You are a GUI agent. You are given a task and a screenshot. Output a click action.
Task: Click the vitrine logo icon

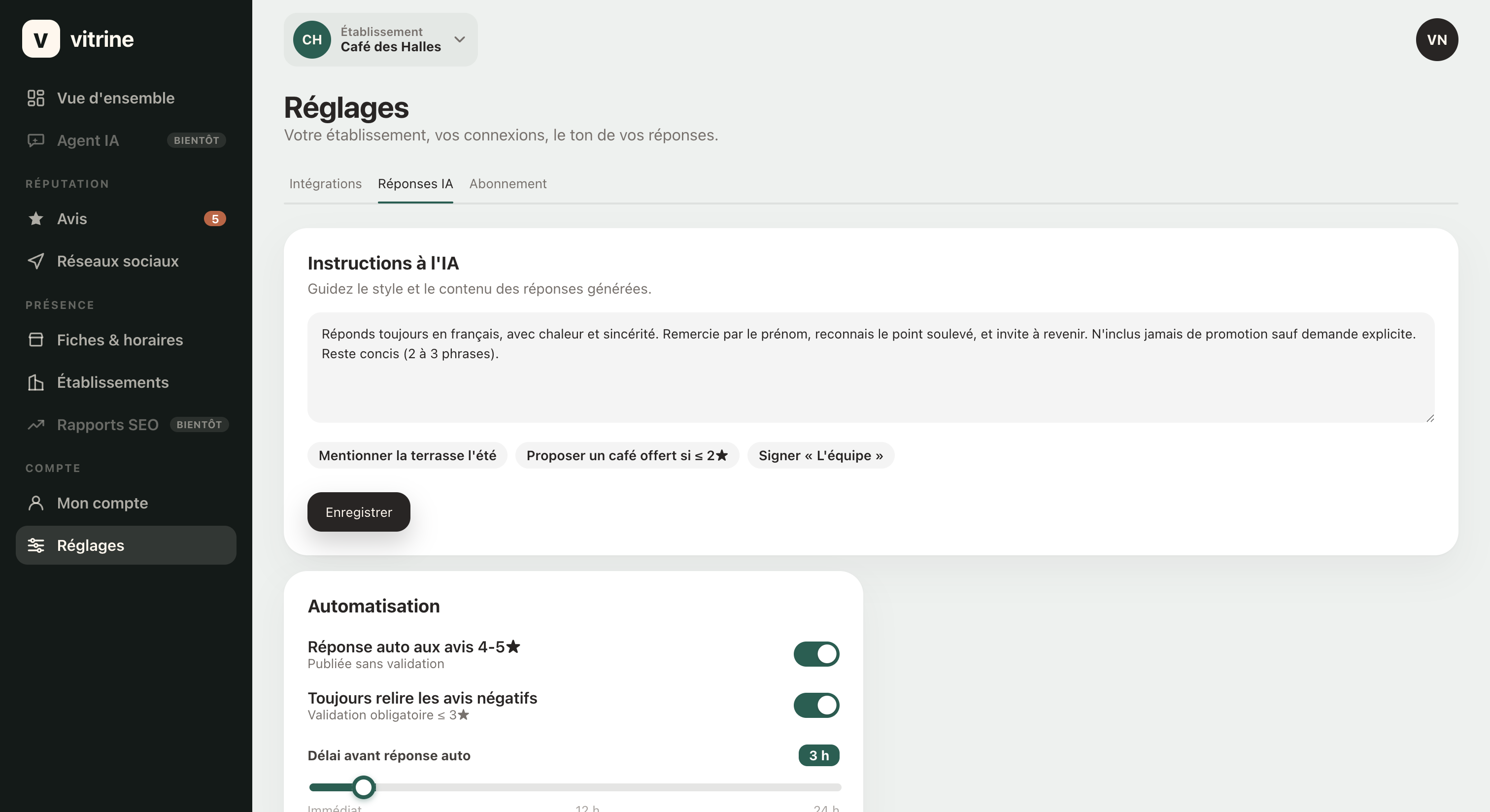(x=40, y=39)
